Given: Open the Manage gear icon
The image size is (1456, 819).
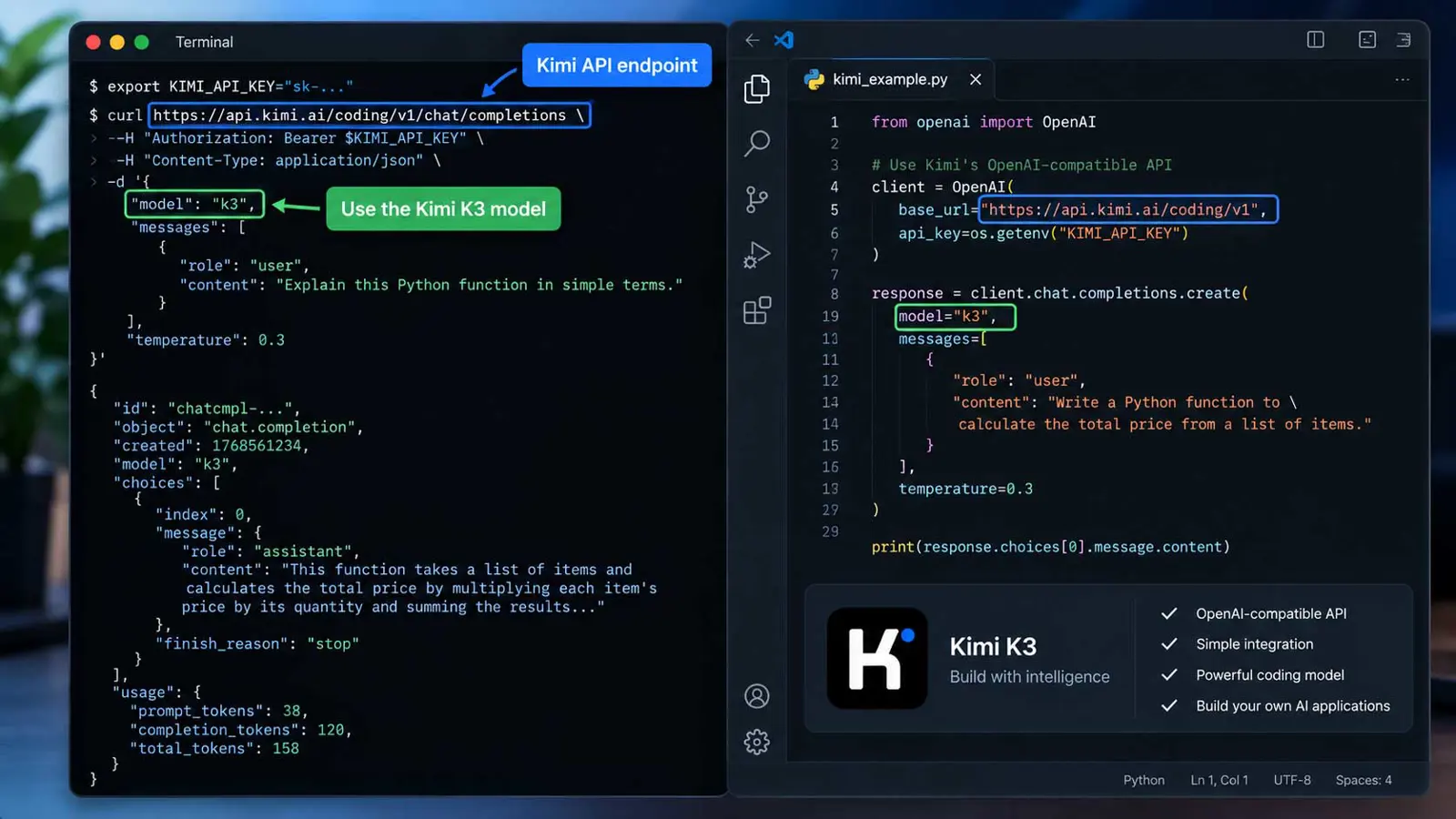Looking at the screenshot, I should click(x=756, y=742).
